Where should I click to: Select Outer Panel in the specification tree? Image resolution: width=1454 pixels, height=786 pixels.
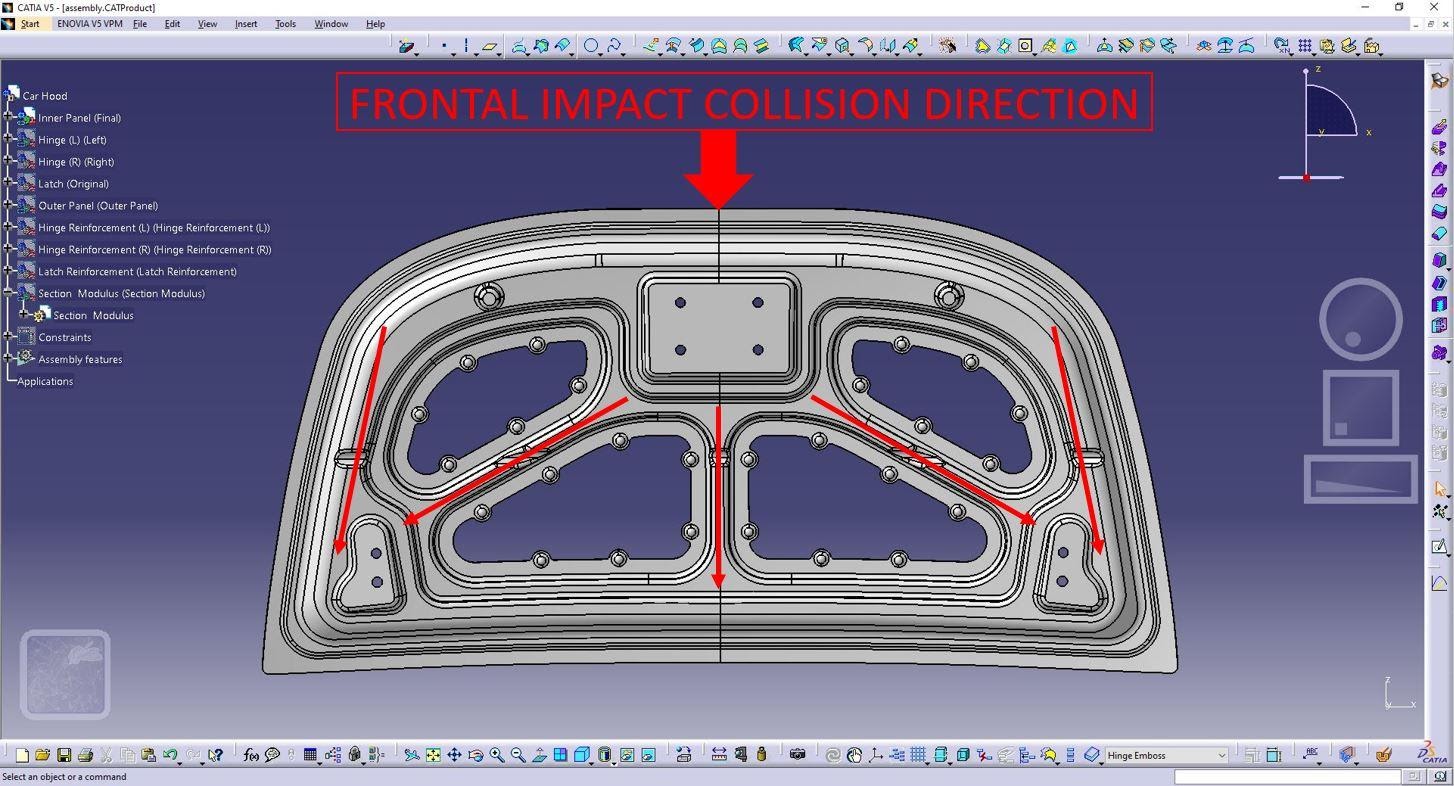(x=98, y=206)
